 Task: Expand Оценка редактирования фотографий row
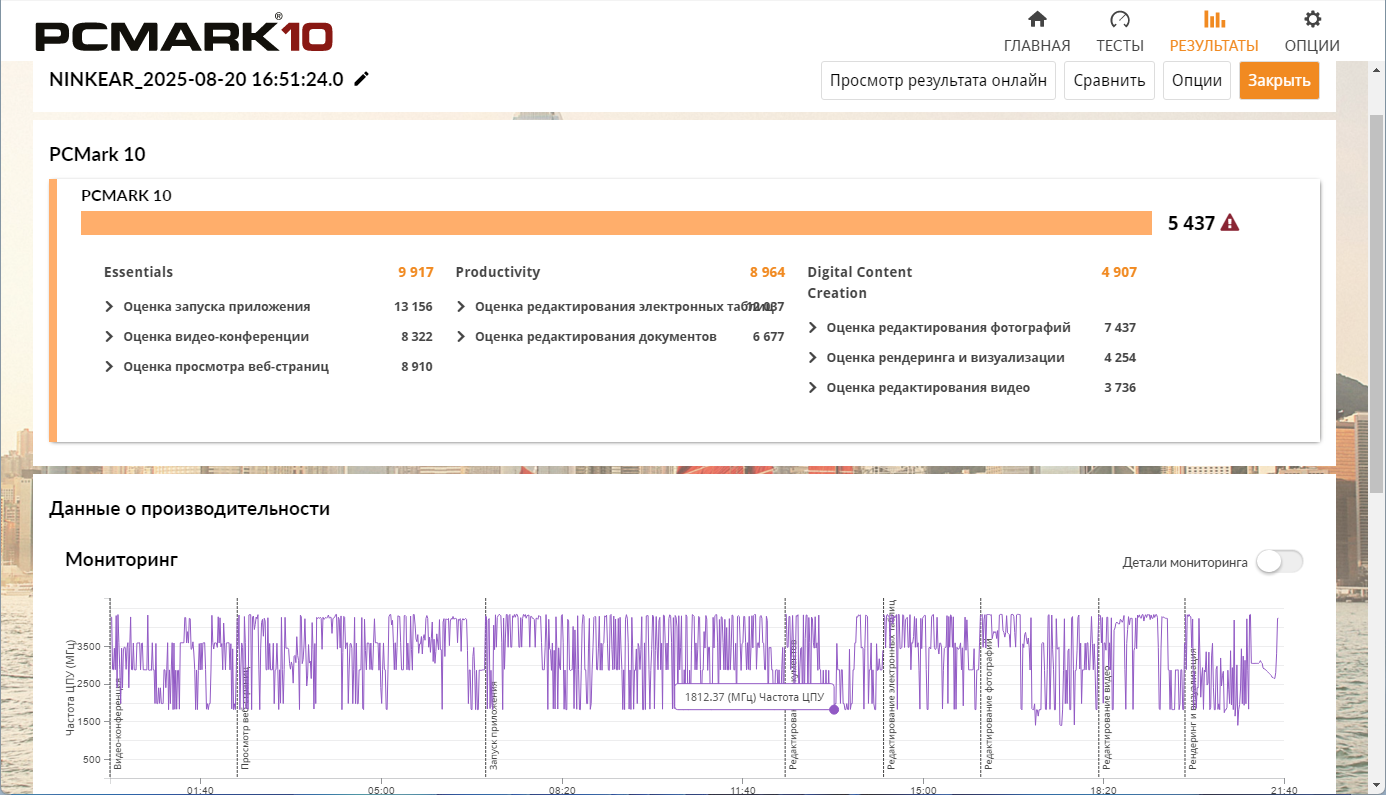click(x=813, y=328)
